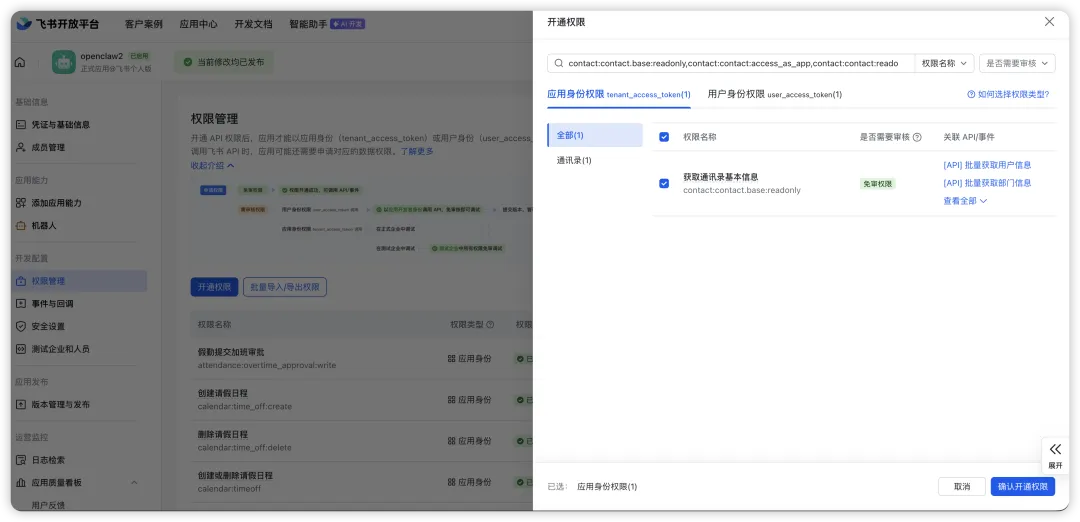
Task: Switch to 应用身份权限 tenant_access_token tab
Action: [x=619, y=94]
